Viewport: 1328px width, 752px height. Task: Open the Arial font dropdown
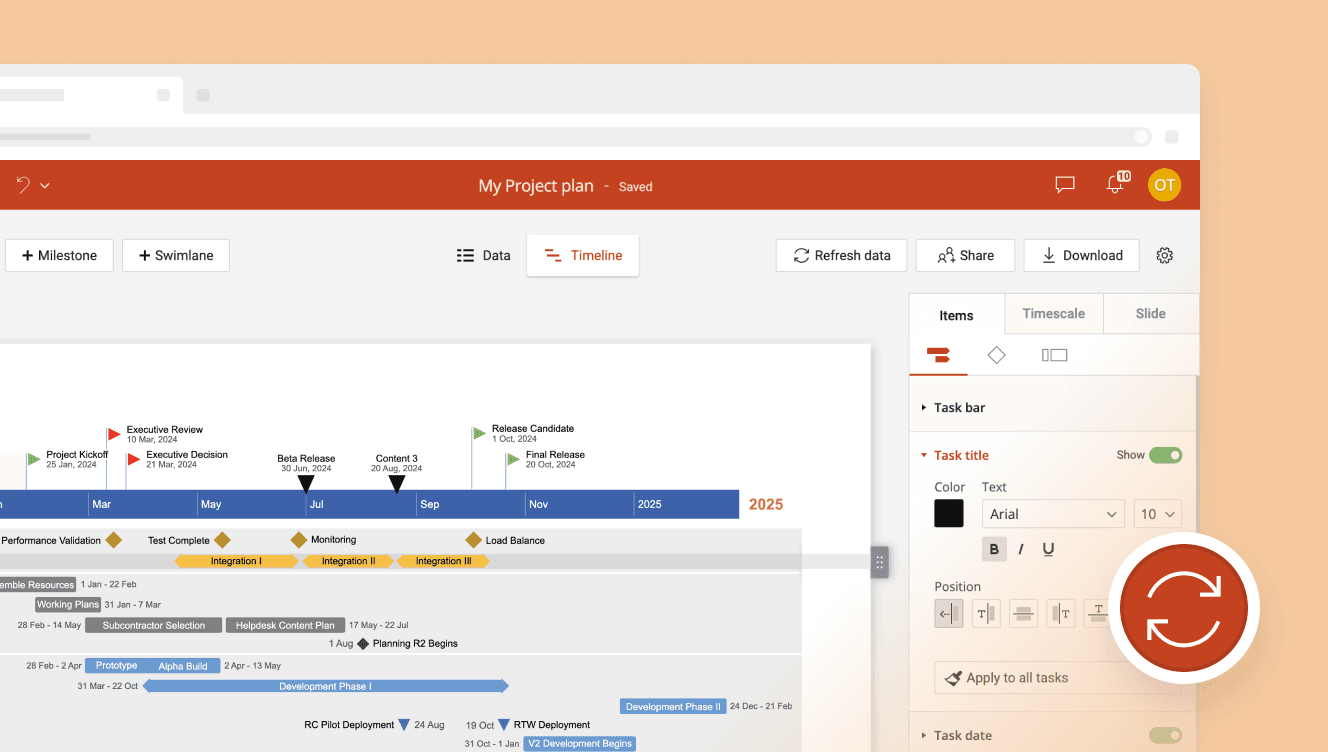tap(1052, 513)
